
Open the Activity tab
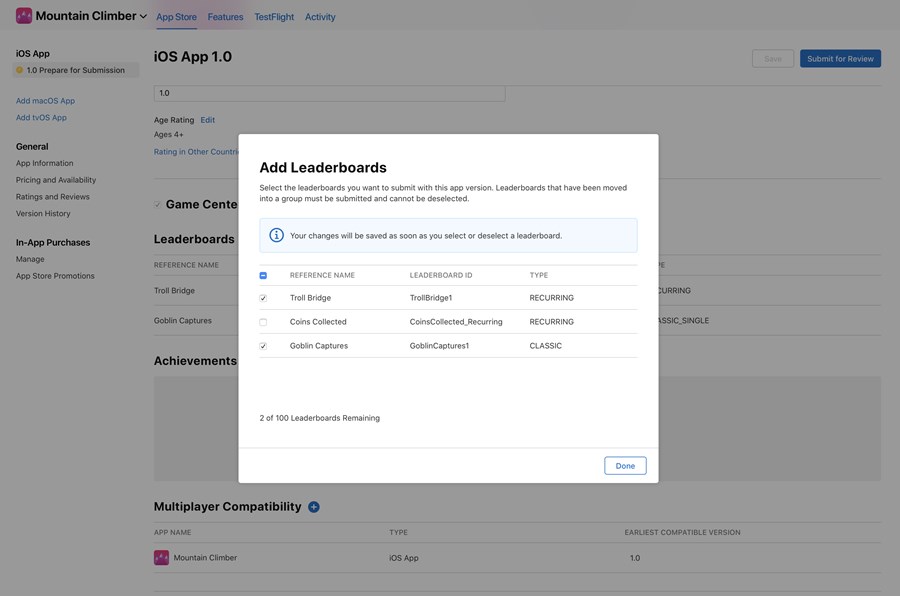click(x=320, y=17)
